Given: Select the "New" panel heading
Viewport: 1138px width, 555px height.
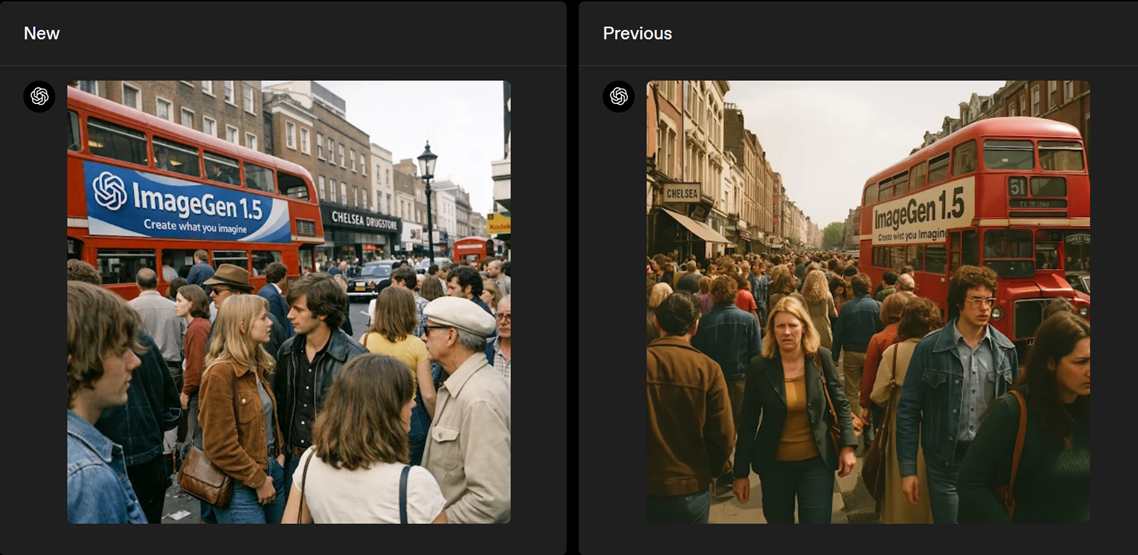Looking at the screenshot, I should [41, 33].
